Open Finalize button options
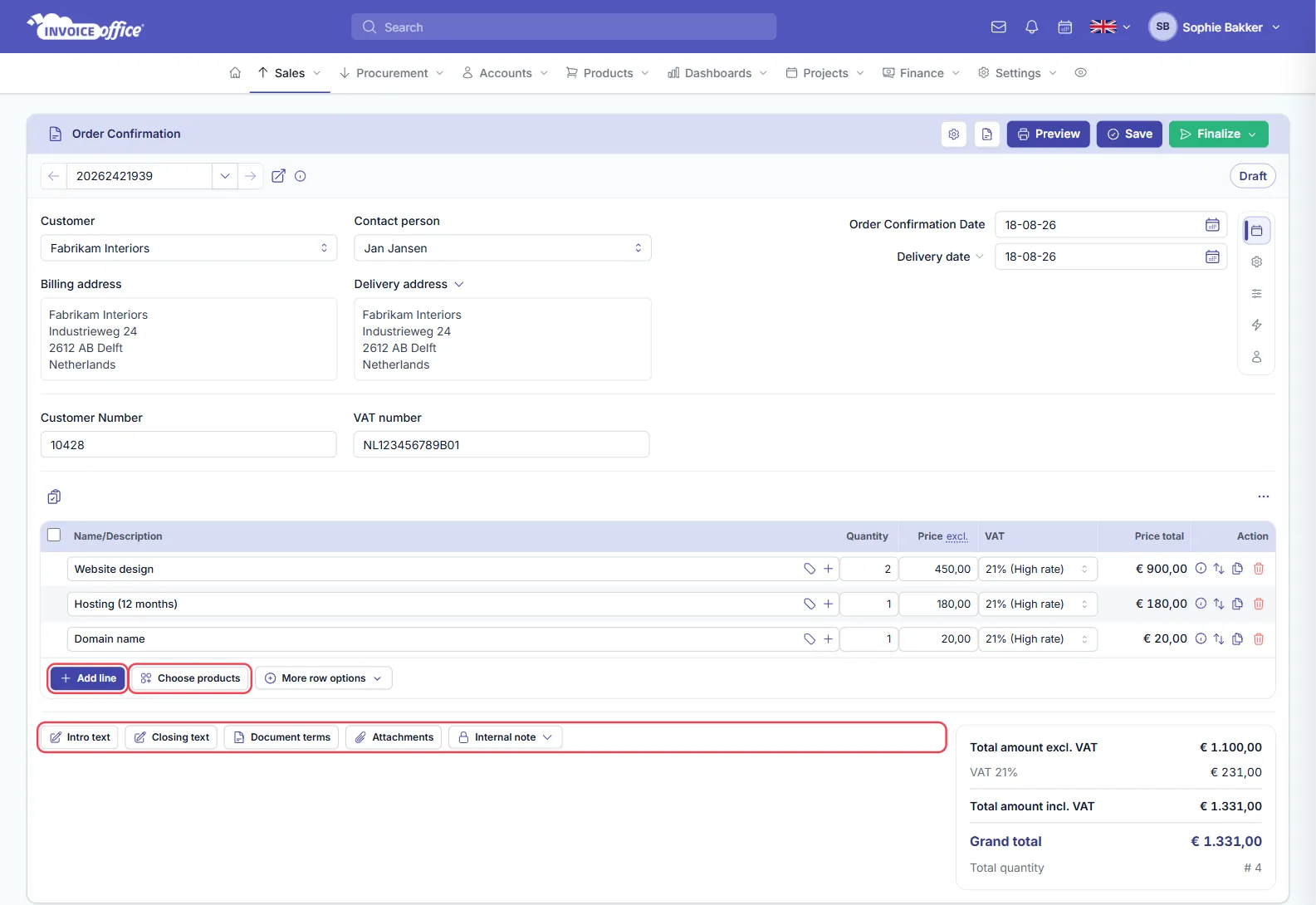This screenshot has width=1316, height=905. pyautogui.click(x=1252, y=134)
